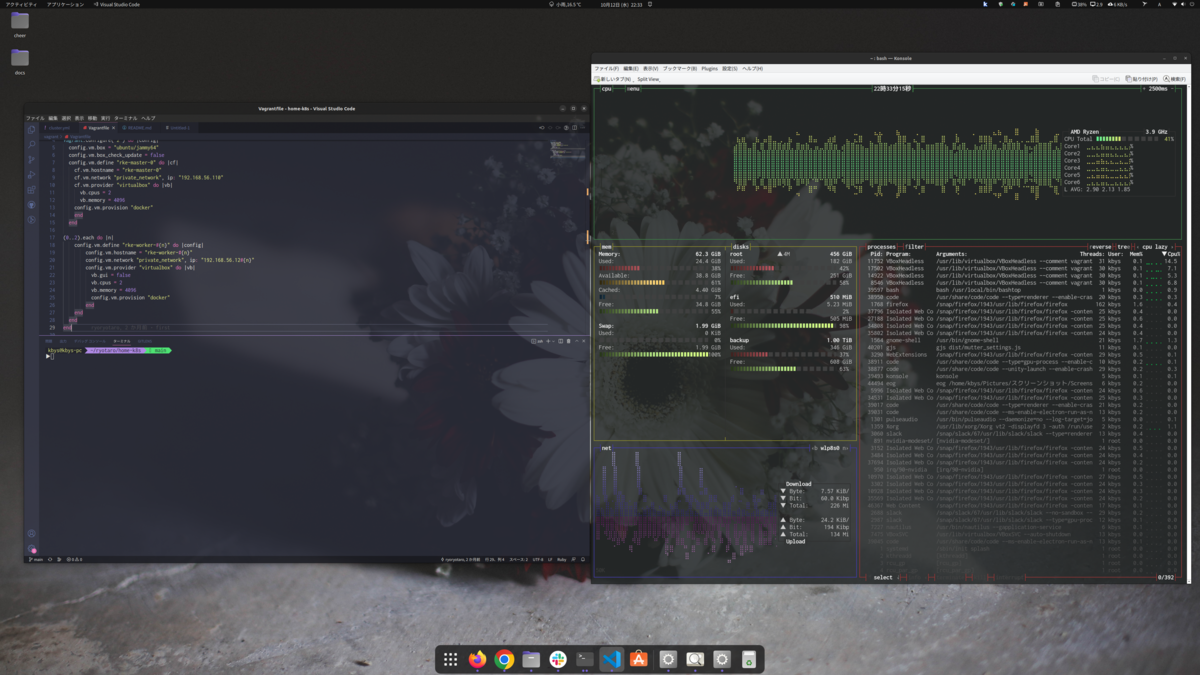The height and width of the screenshot is (675, 1200).
Task: Toggle reverse sorting in btop processes
Action: (x=1100, y=246)
